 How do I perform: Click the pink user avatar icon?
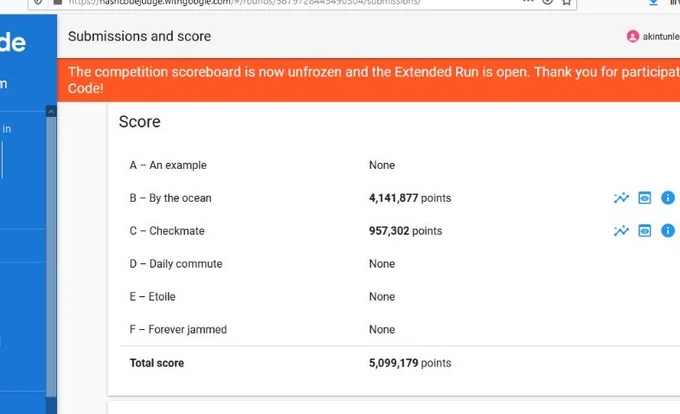pyautogui.click(x=633, y=36)
